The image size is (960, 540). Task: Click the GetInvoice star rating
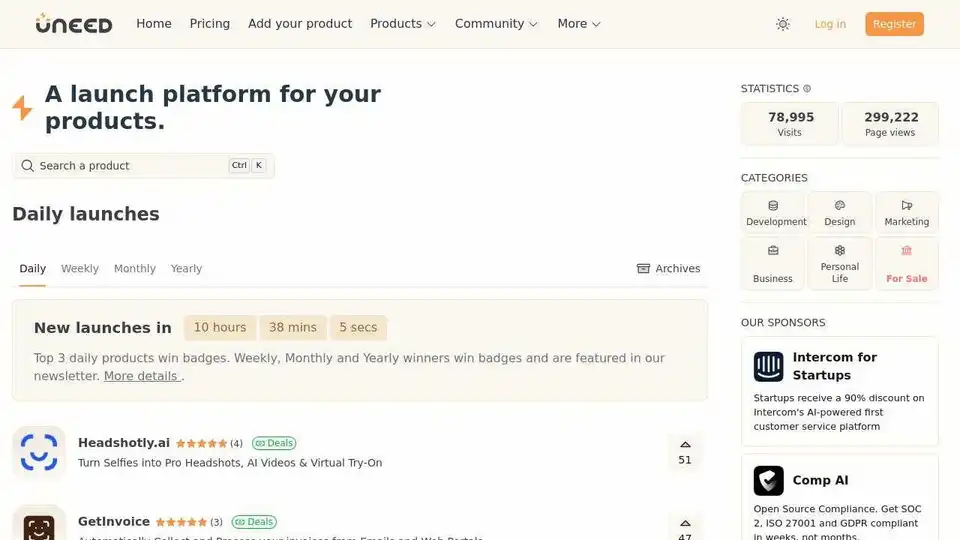pos(181,522)
